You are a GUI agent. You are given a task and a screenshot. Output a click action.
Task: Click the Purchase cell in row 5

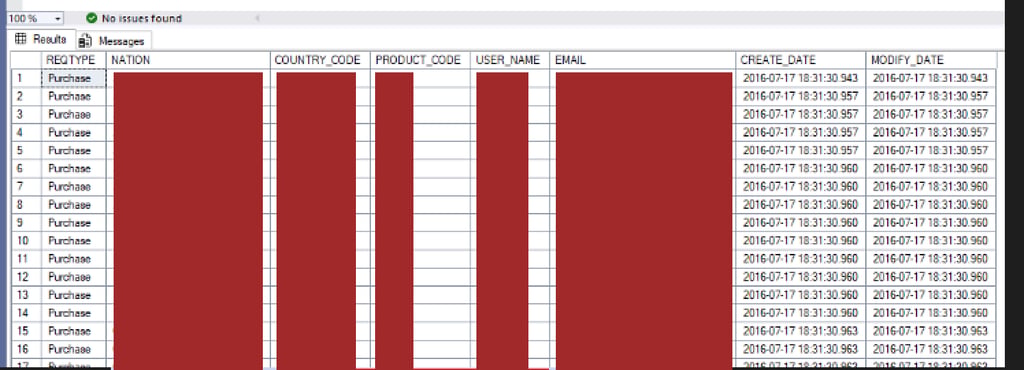[73, 150]
